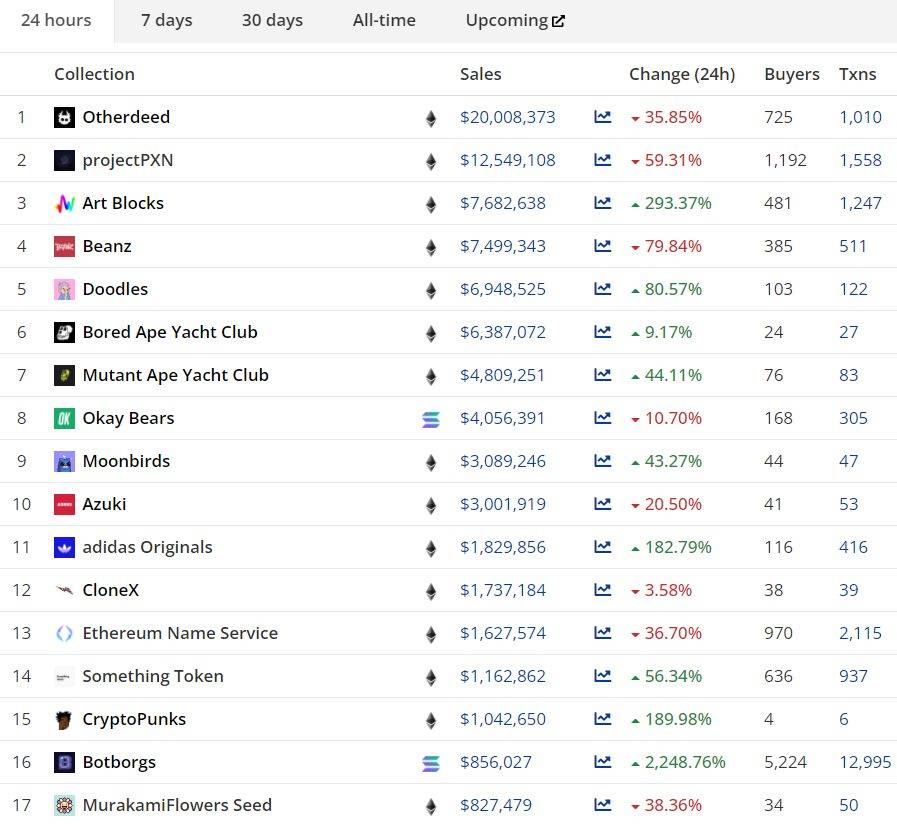
Task: Click the Ethereum icon in Otherdeed row
Action: tap(431, 118)
